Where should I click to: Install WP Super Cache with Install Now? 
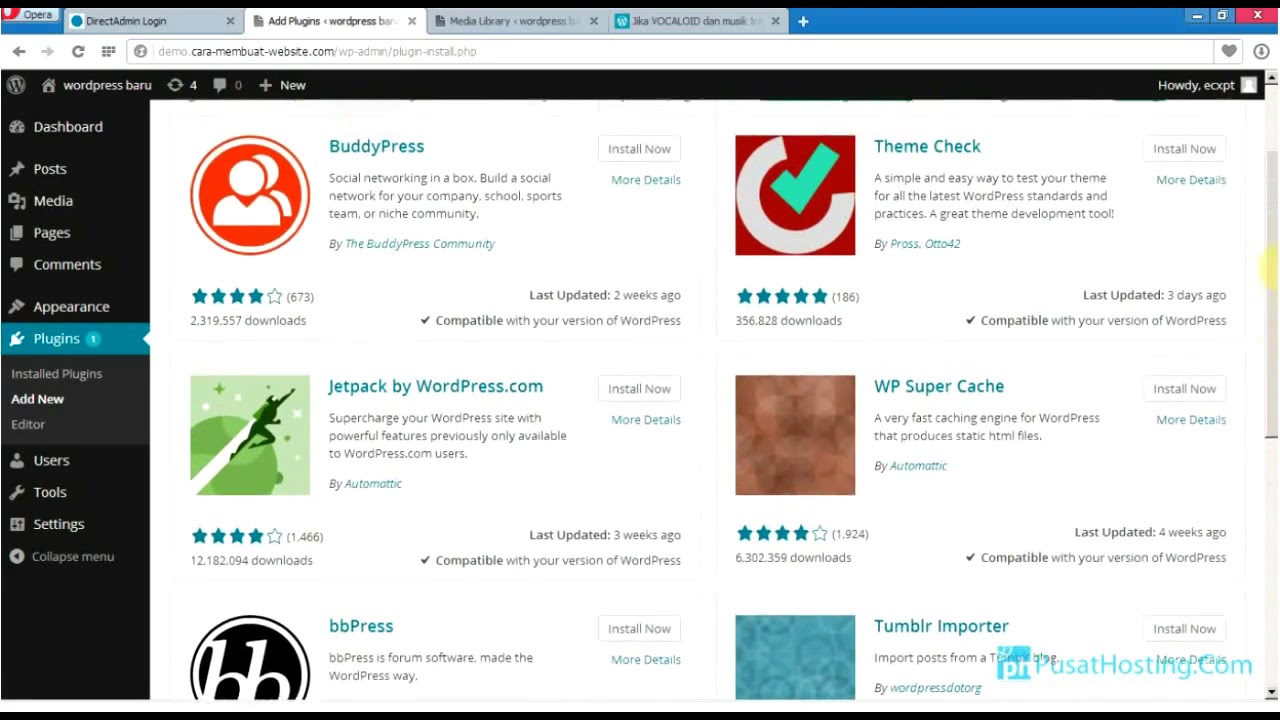[1184, 389]
